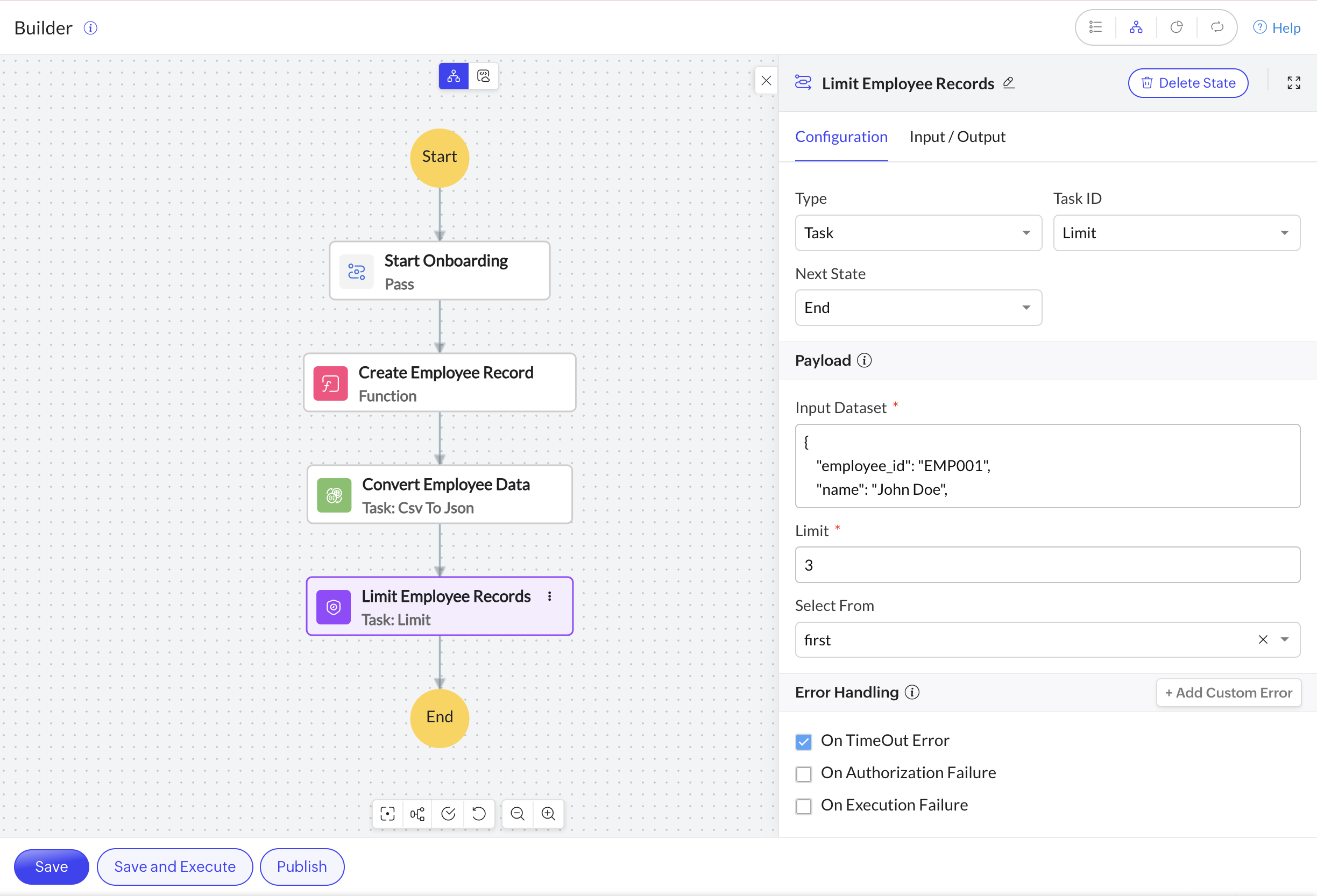Click Save and Execute button
Viewport: 1317px width, 896px height.
click(174, 866)
